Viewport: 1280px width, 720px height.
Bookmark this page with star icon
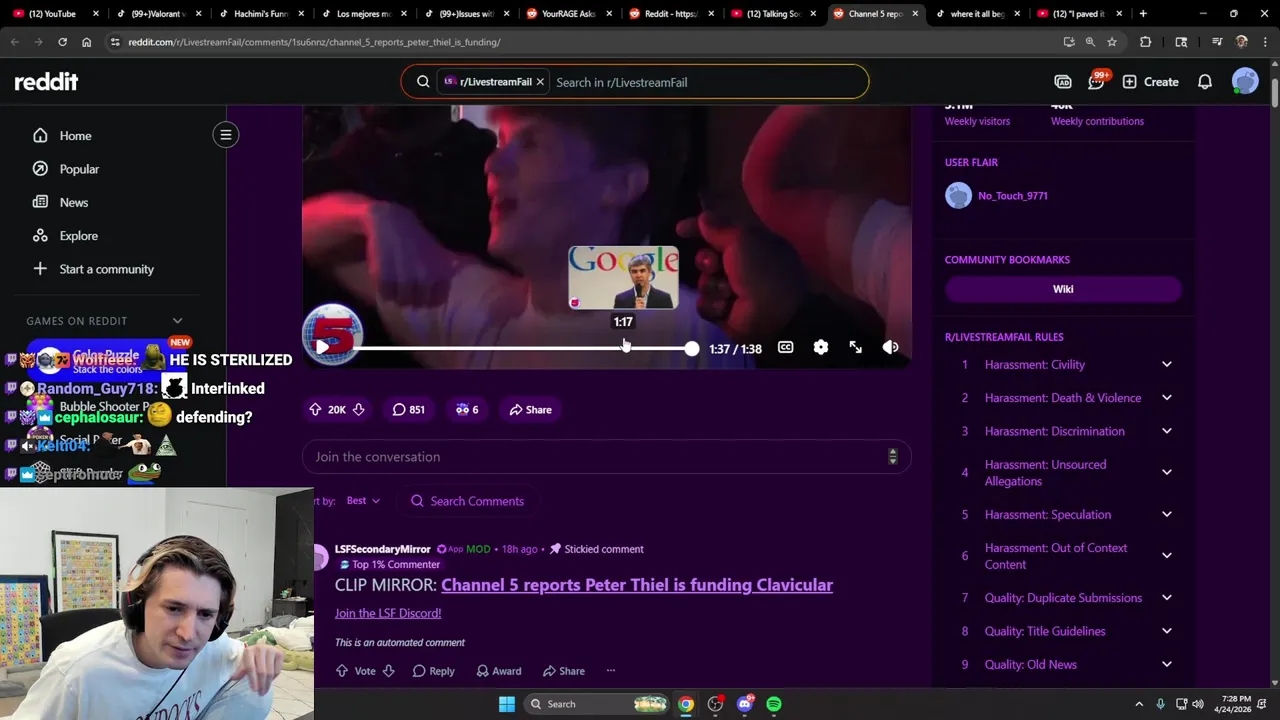(x=1112, y=42)
